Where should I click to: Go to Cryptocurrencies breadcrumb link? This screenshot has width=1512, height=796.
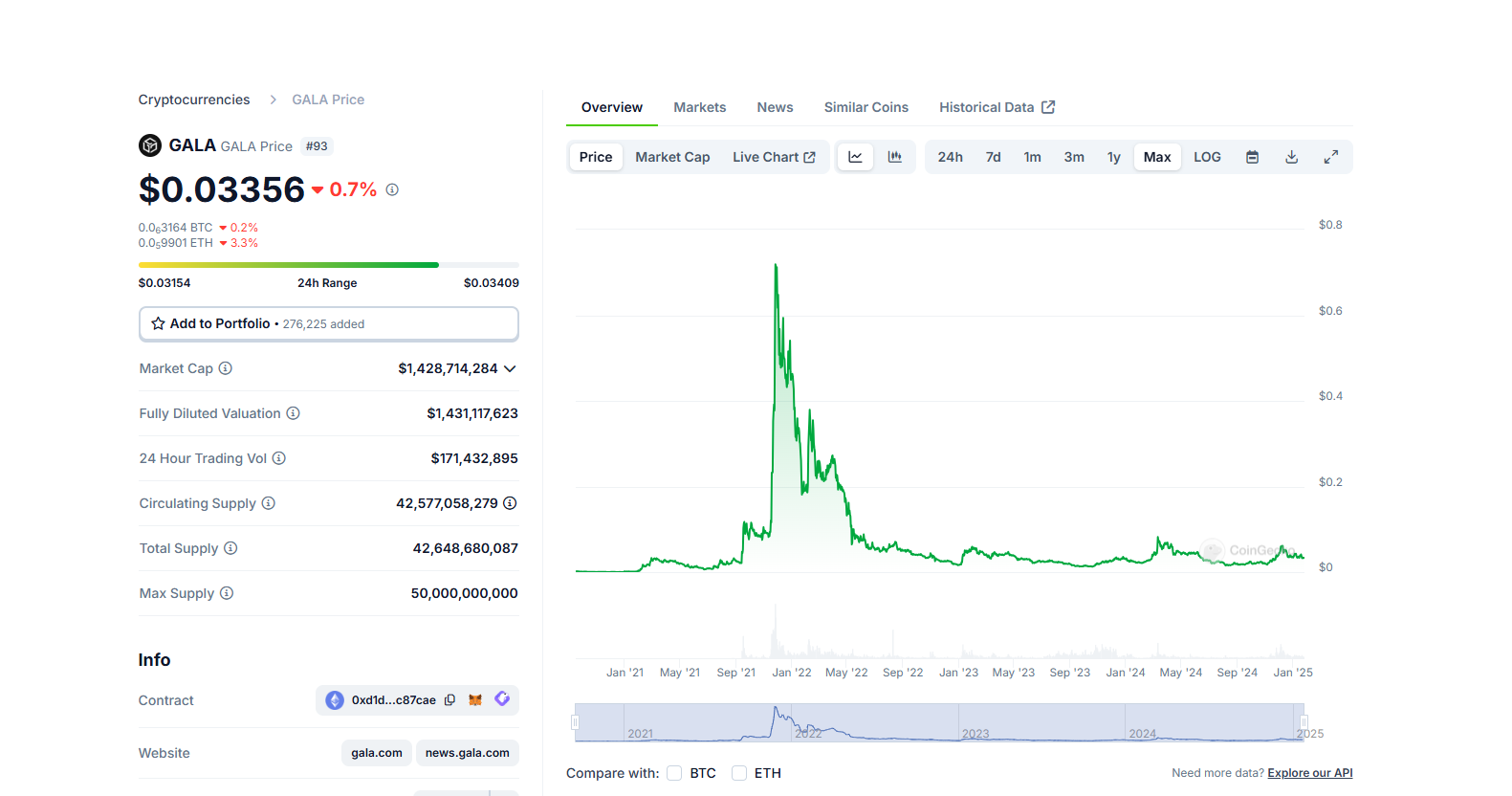[194, 99]
